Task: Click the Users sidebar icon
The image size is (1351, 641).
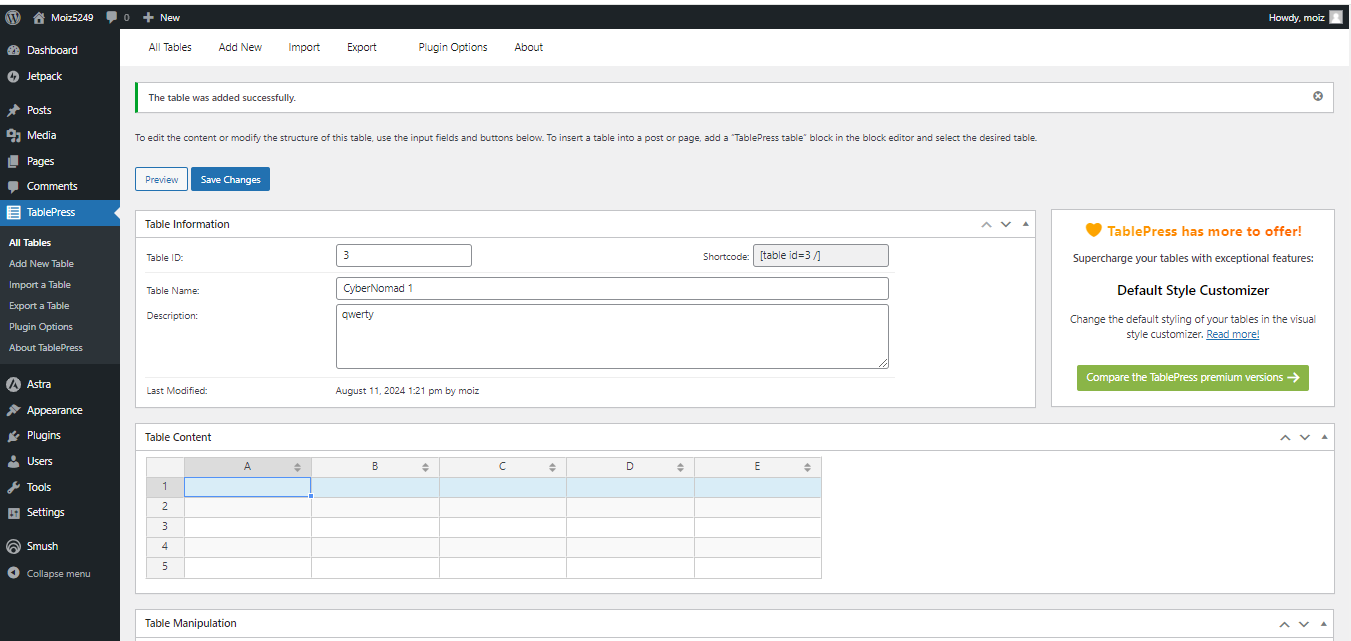Action: (13, 461)
